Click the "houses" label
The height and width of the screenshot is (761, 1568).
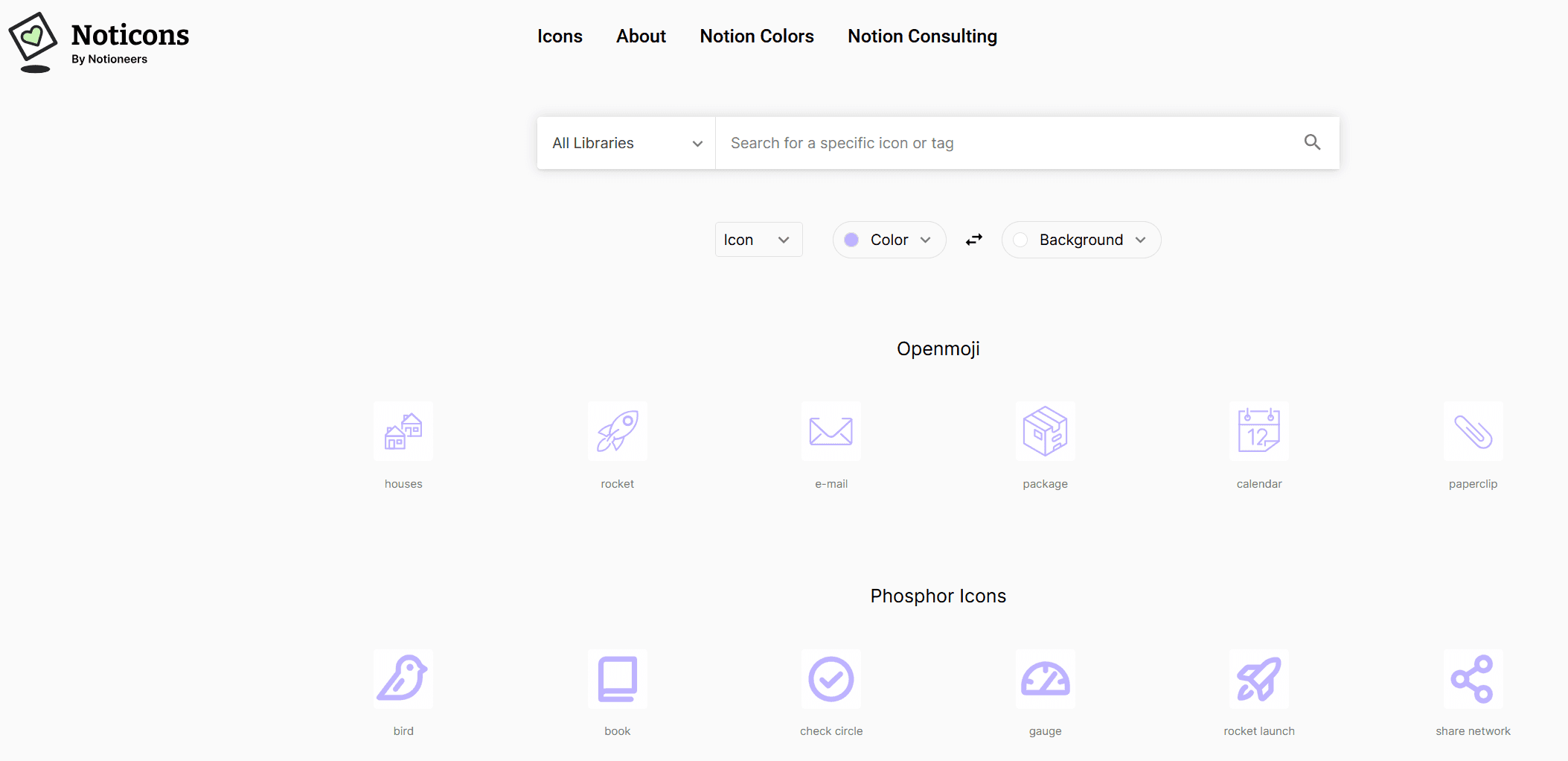pyautogui.click(x=403, y=484)
